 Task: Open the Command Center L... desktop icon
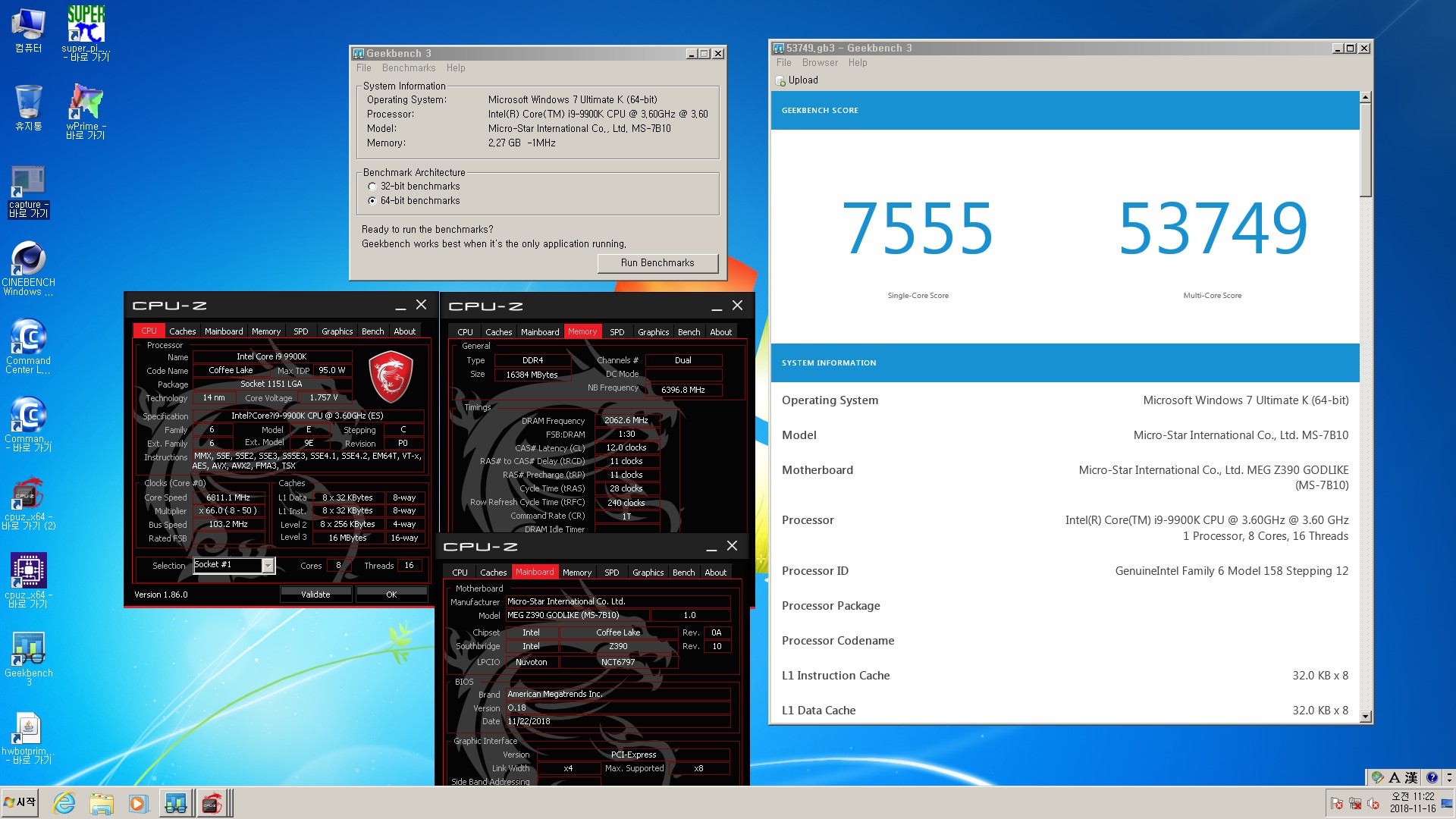coord(28,347)
